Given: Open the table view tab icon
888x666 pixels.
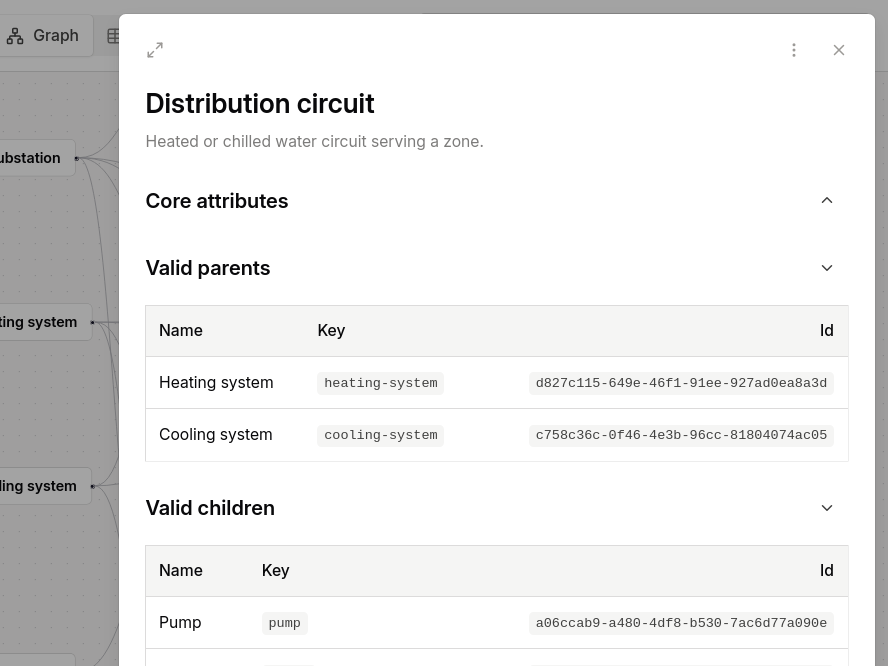Looking at the screenshot, I should [112, 36].
